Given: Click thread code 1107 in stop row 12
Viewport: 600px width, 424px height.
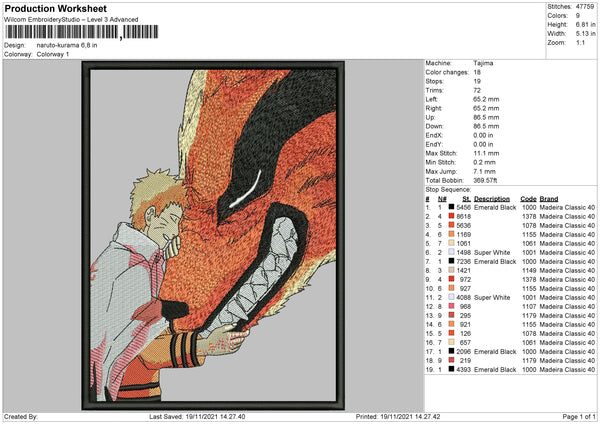Looking at the screenshot, I should tap(529, 306).
